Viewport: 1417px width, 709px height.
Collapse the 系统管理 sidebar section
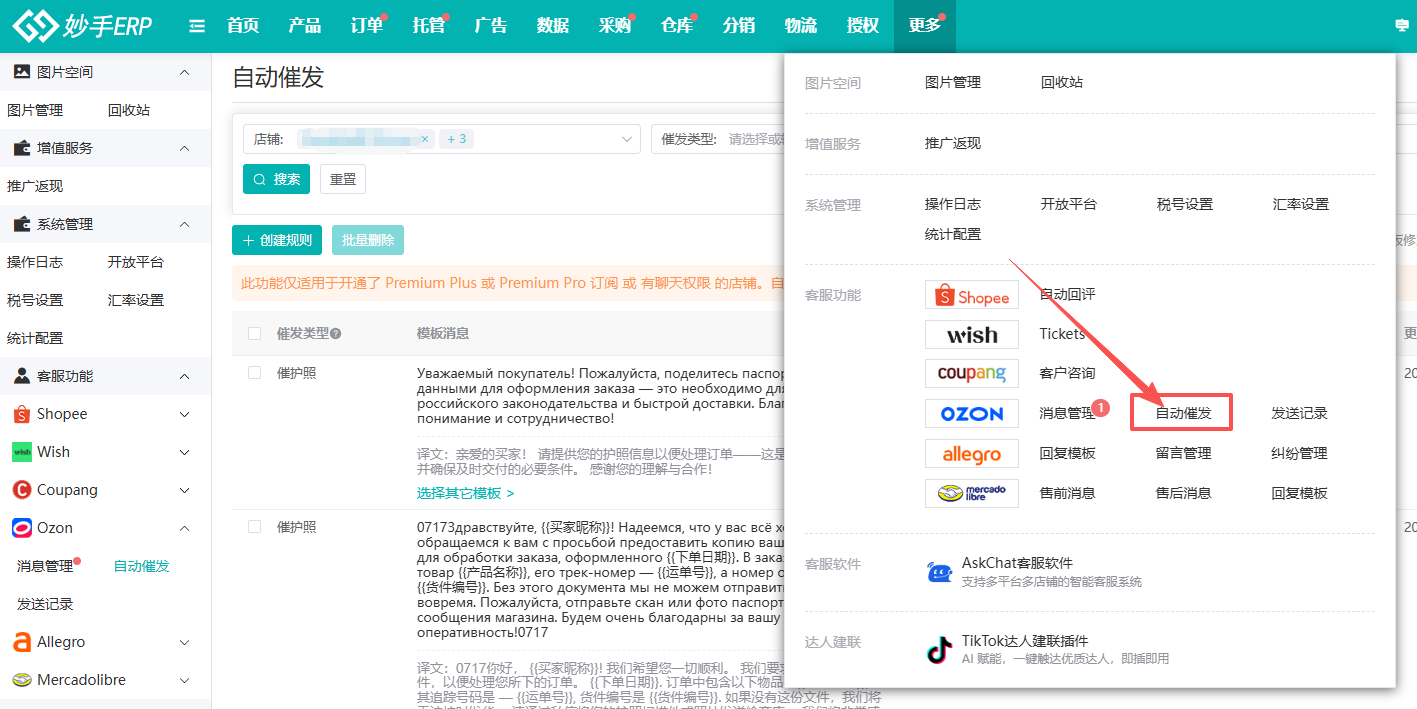click(184, 224)
